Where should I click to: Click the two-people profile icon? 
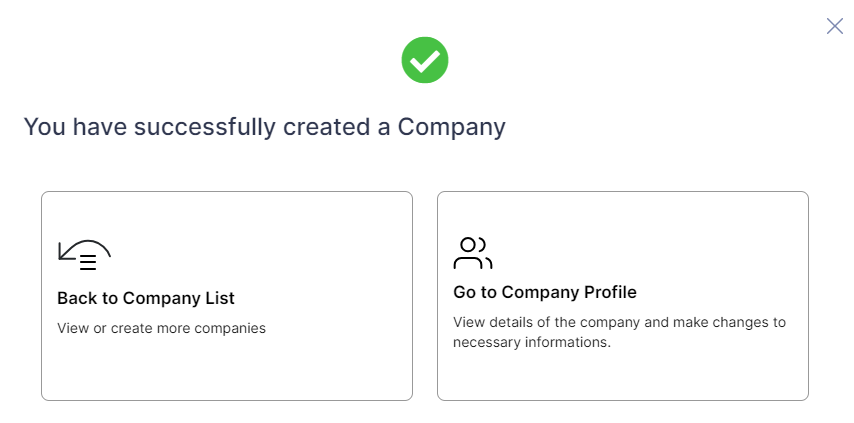pyautogui.click(x=473, y=253)
